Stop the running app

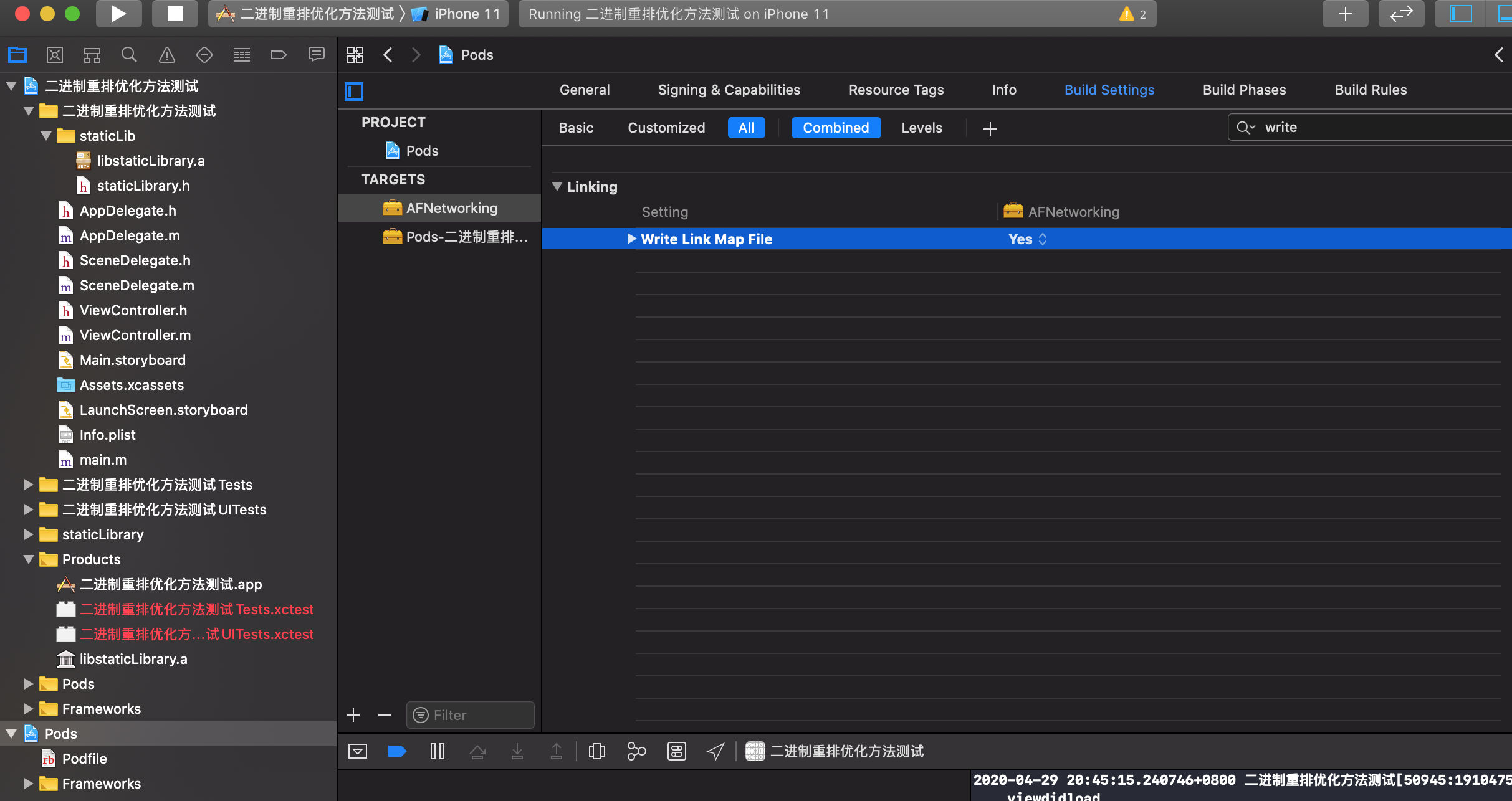(175, 14)
